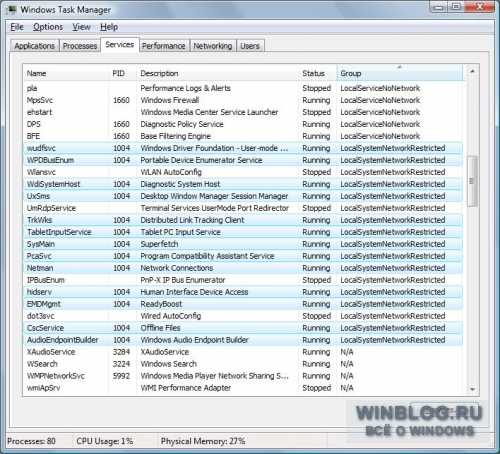This screenshot has height=454, width=500.
Task: Open the File menu
Action: pos(17,27)
